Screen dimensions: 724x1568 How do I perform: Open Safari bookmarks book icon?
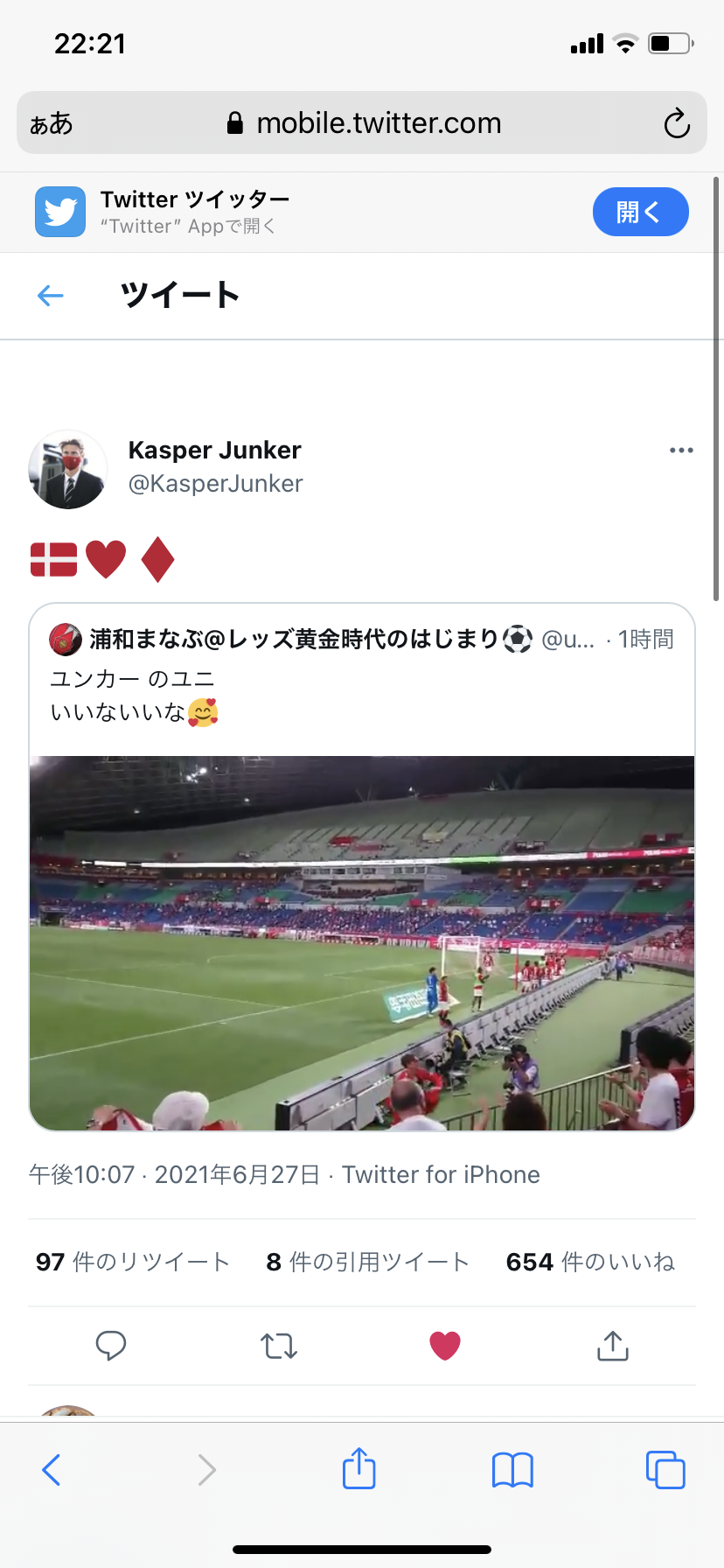click(512, 1470)
